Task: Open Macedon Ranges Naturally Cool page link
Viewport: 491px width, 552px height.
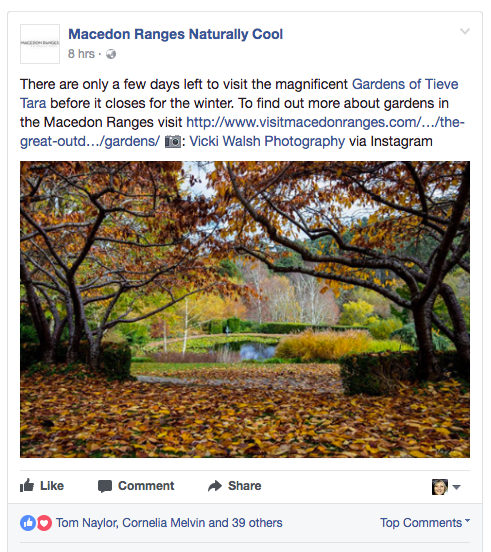Action: click(175, 34)
